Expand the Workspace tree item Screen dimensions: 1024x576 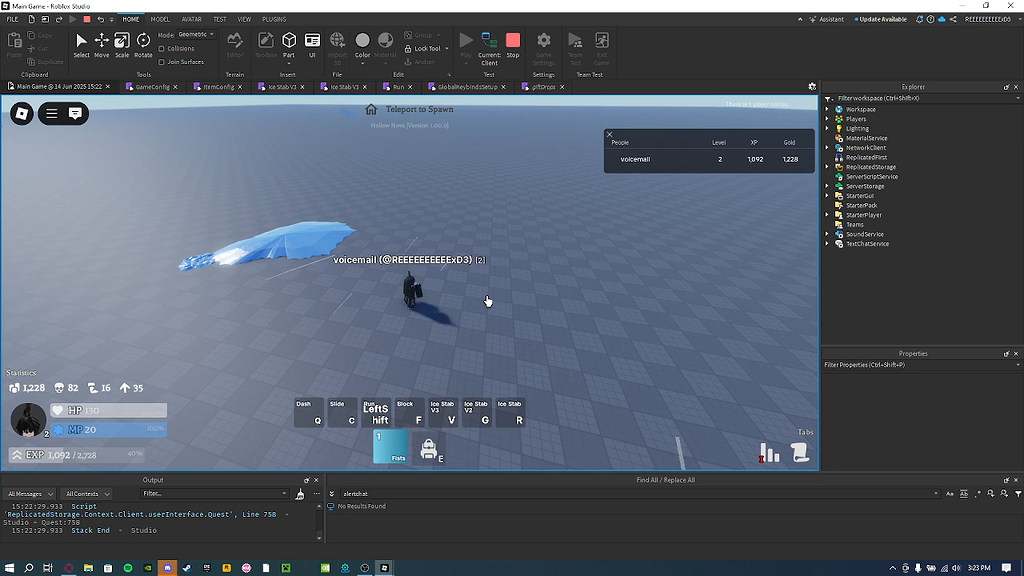point(825,108)
